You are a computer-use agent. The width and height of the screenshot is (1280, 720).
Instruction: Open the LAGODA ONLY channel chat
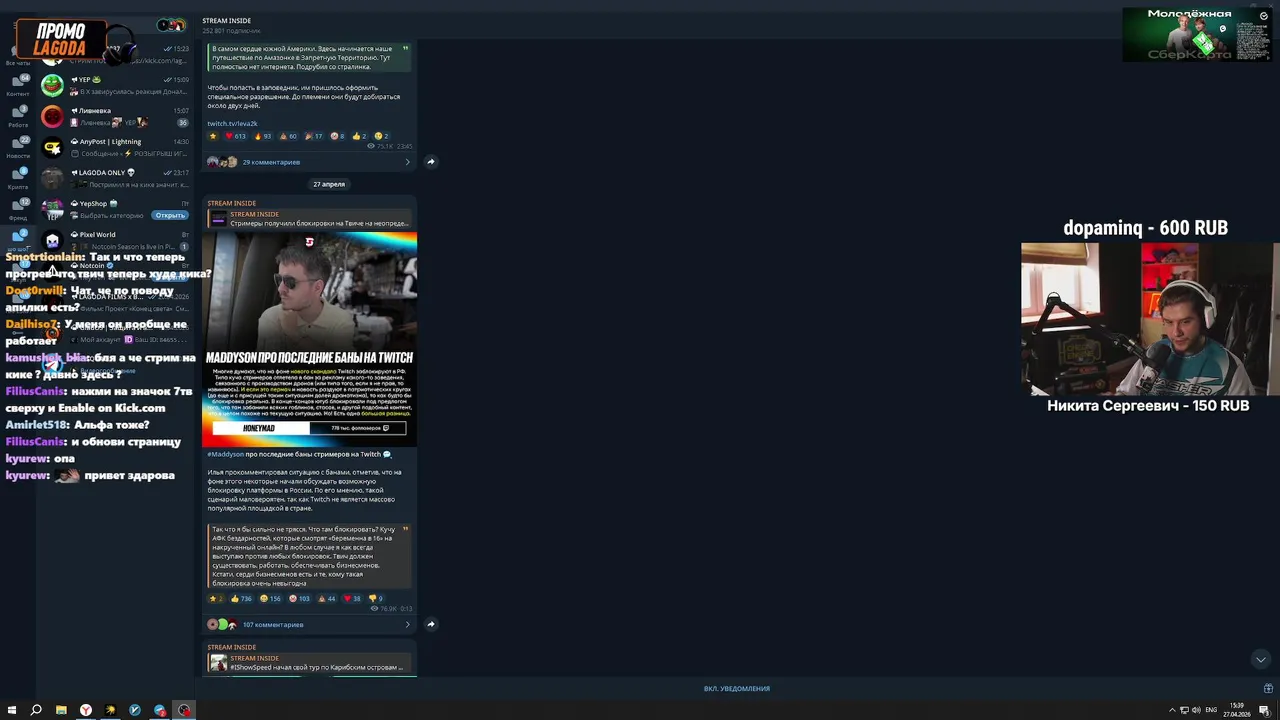coord(115,178)
